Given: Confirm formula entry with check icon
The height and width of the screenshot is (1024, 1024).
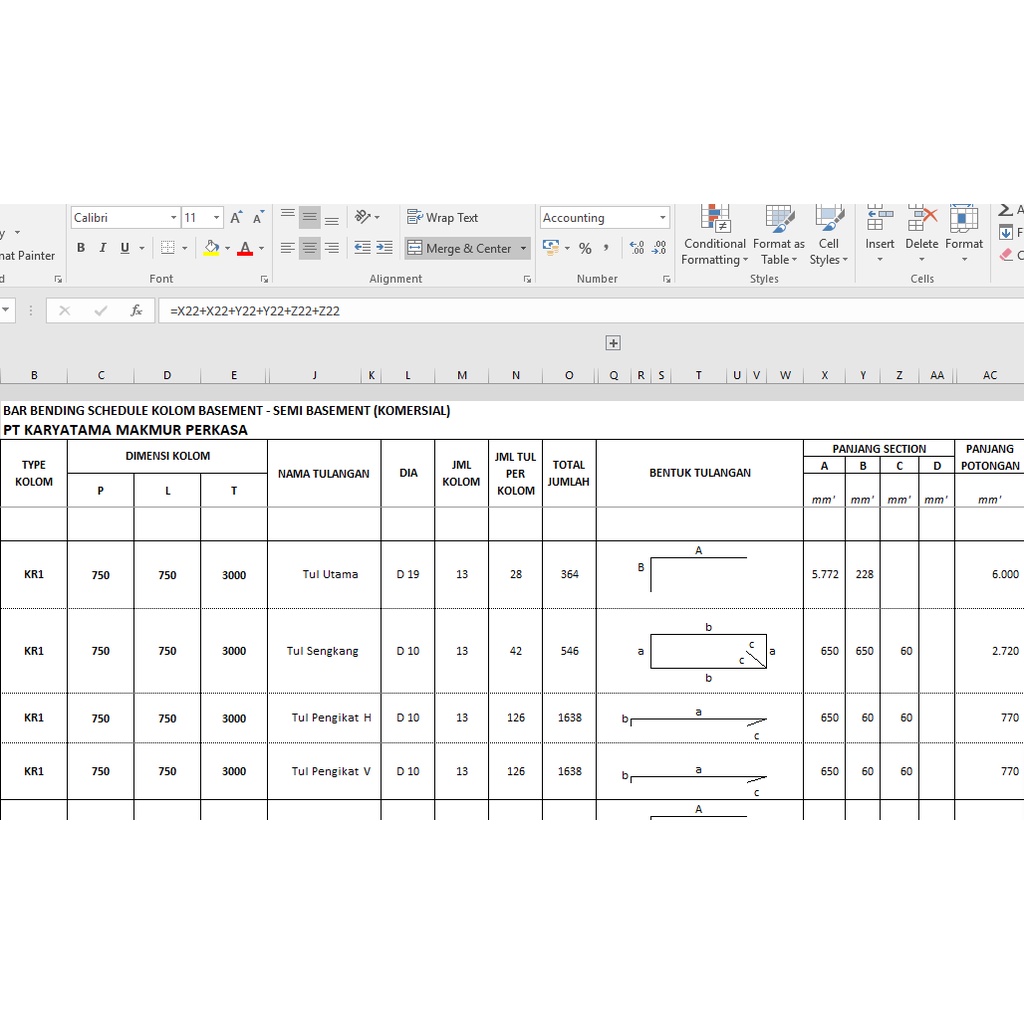Looking at the screenshot, I should [101, 311].
